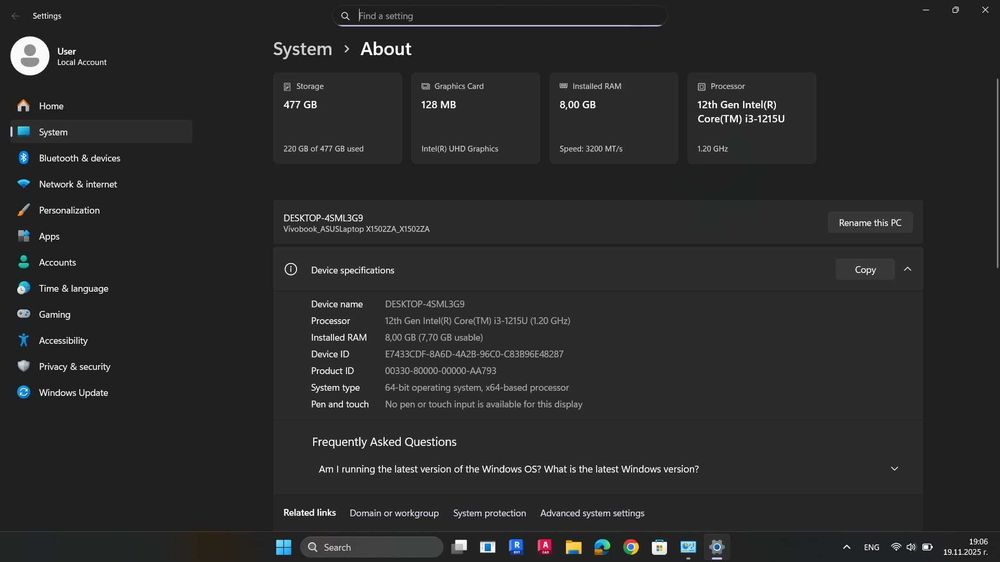
Task: Open the System protection link
Action: [490, 513]
